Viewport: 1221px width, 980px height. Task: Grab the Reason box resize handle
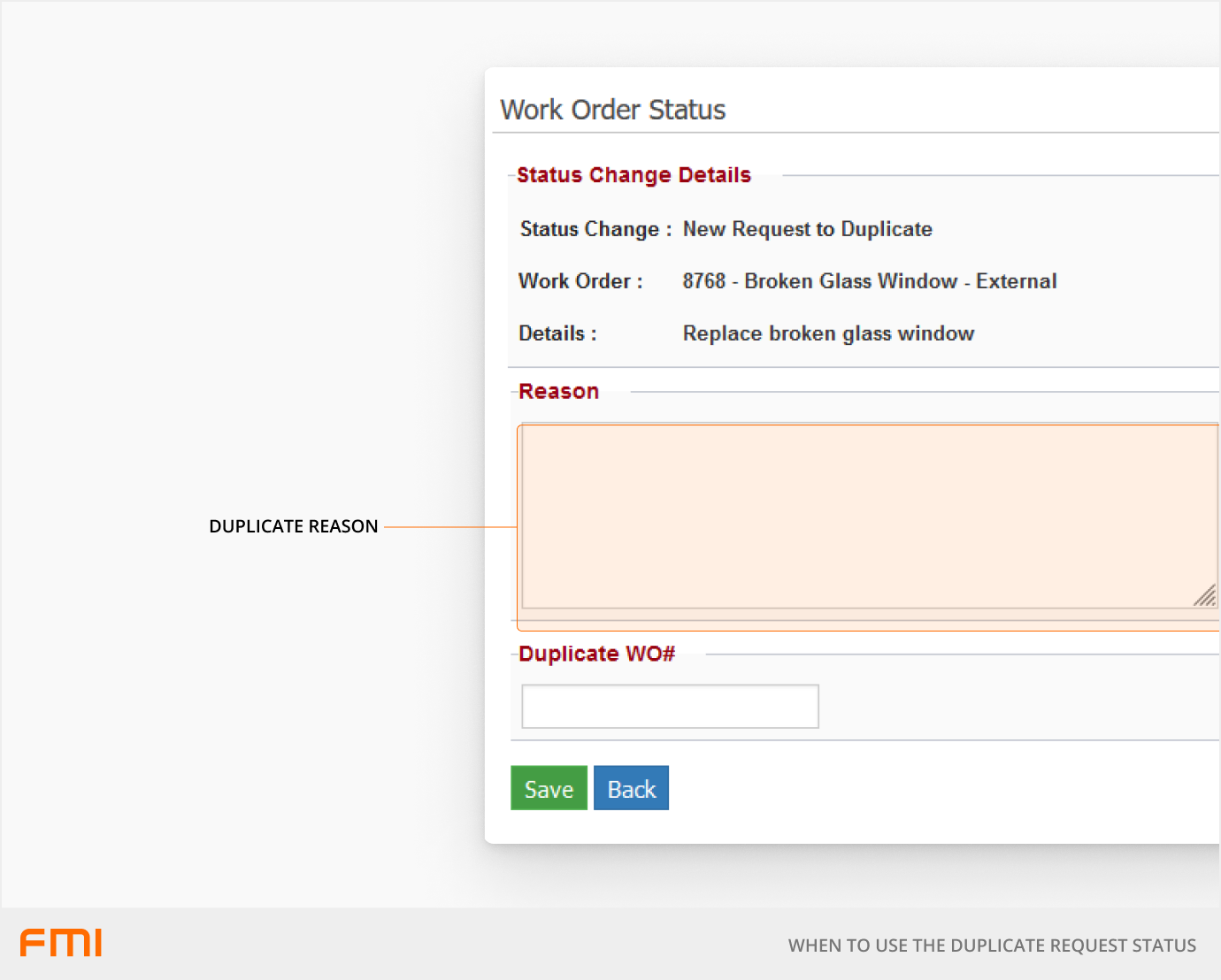click(x=1205, y=596)
